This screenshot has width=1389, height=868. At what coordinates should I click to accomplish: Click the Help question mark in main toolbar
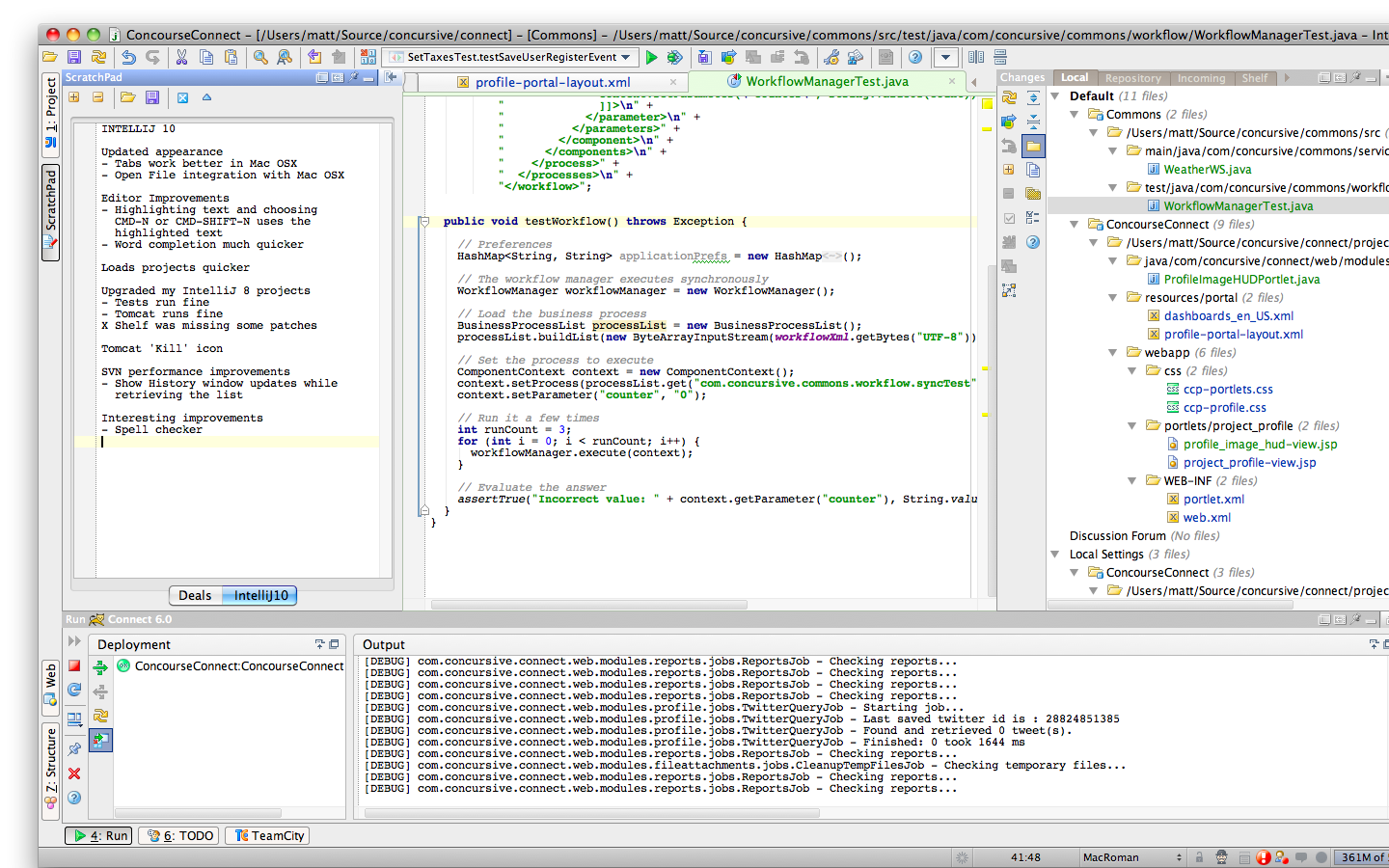pos(915,58)
